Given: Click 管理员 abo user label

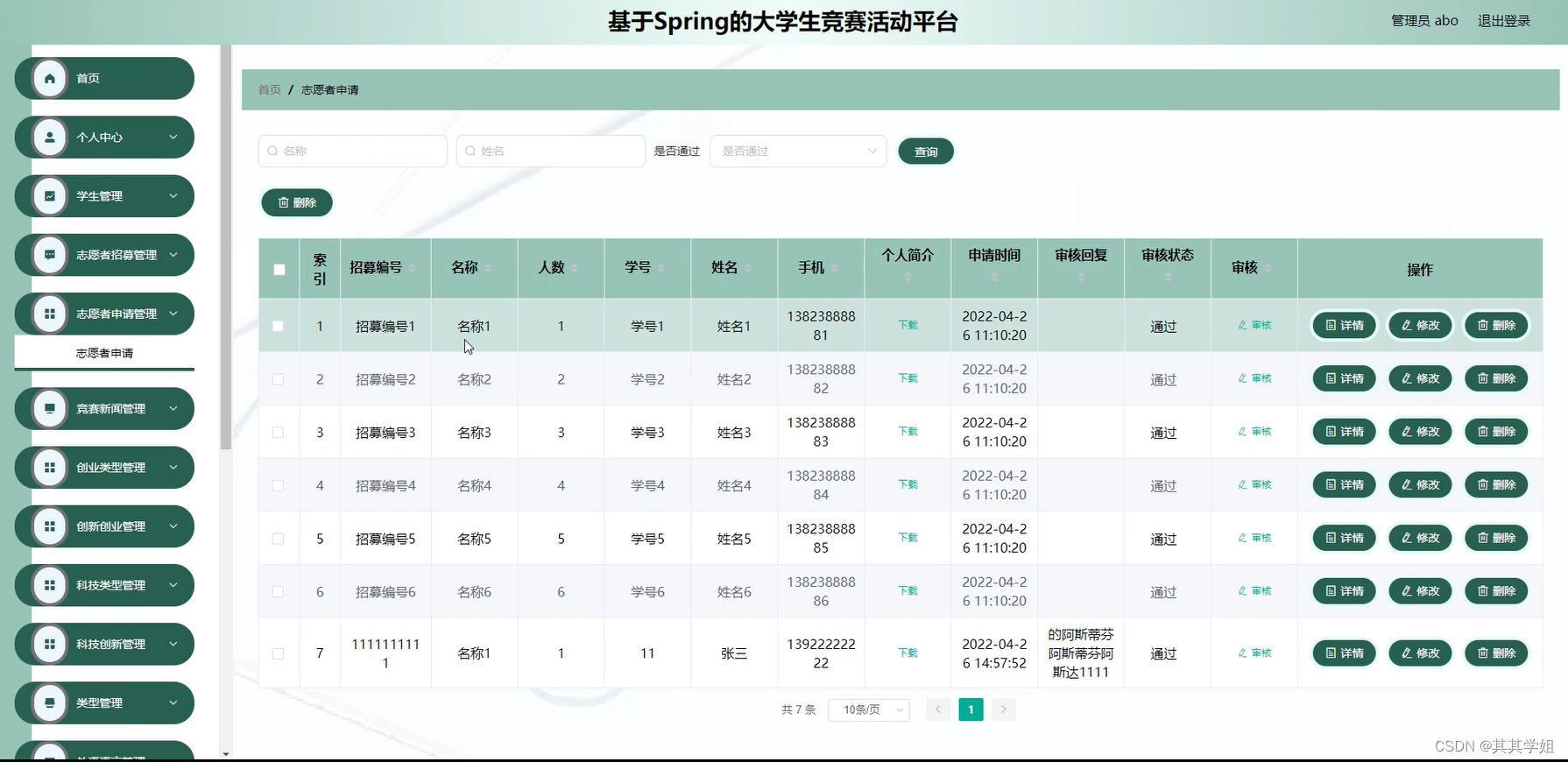Looking at the screenshot, I should [1424, 21].
